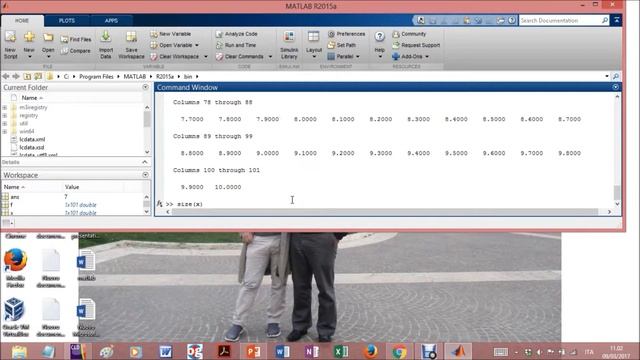Click Analyze Code
Image resolution: width=640 pixels, height=360 pixels.
(x=237, y=34)
